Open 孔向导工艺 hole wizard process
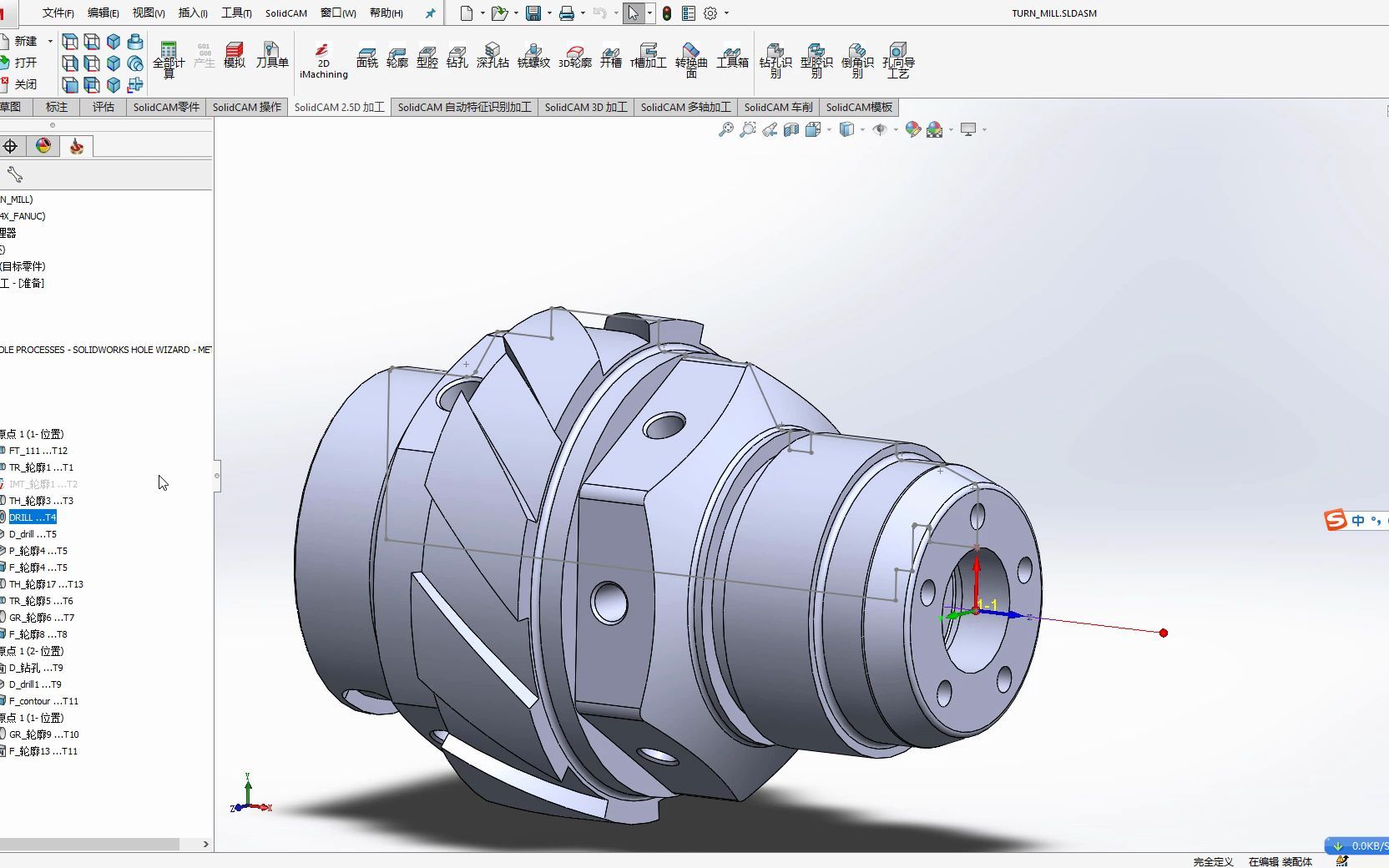The width and height of the screenshot is (1389, 868). (898, 60)
